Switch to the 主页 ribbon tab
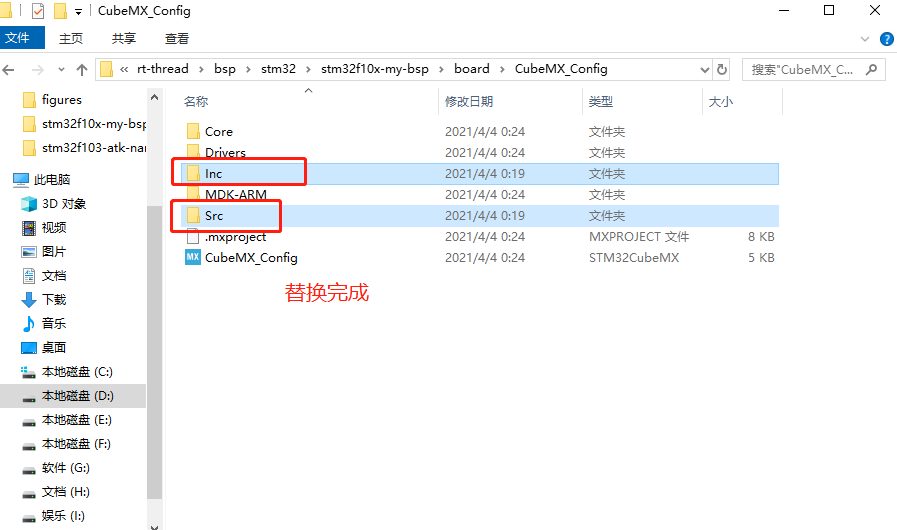Screen dimensions: 897x530 71,38
